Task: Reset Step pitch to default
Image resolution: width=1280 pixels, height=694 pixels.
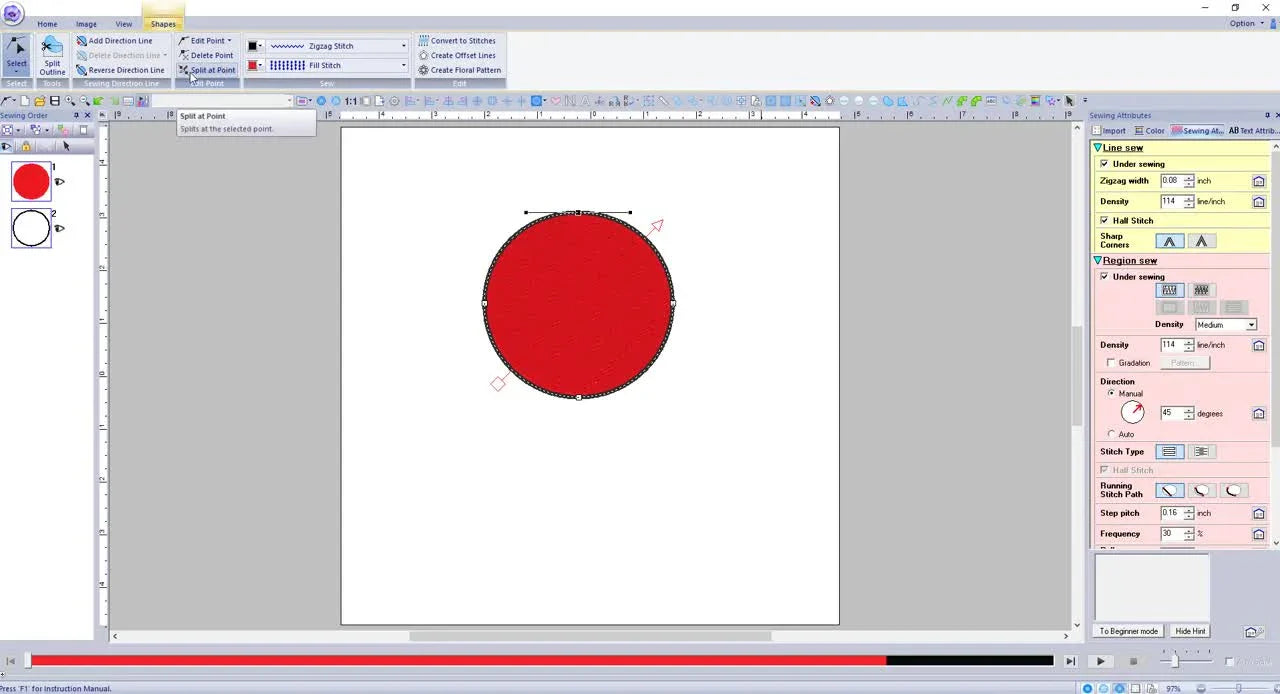Action: point(1259,513)
